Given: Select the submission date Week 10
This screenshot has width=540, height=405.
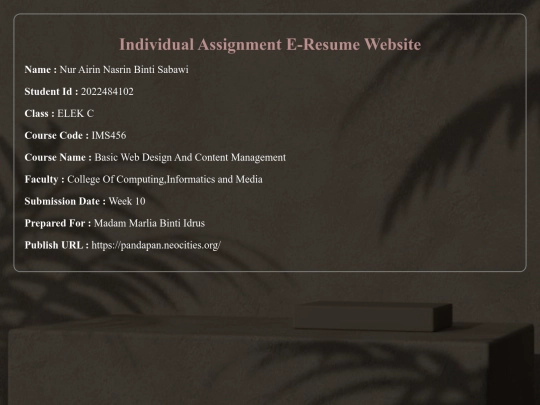Looking at the screenshot, I should coord(127,201).
